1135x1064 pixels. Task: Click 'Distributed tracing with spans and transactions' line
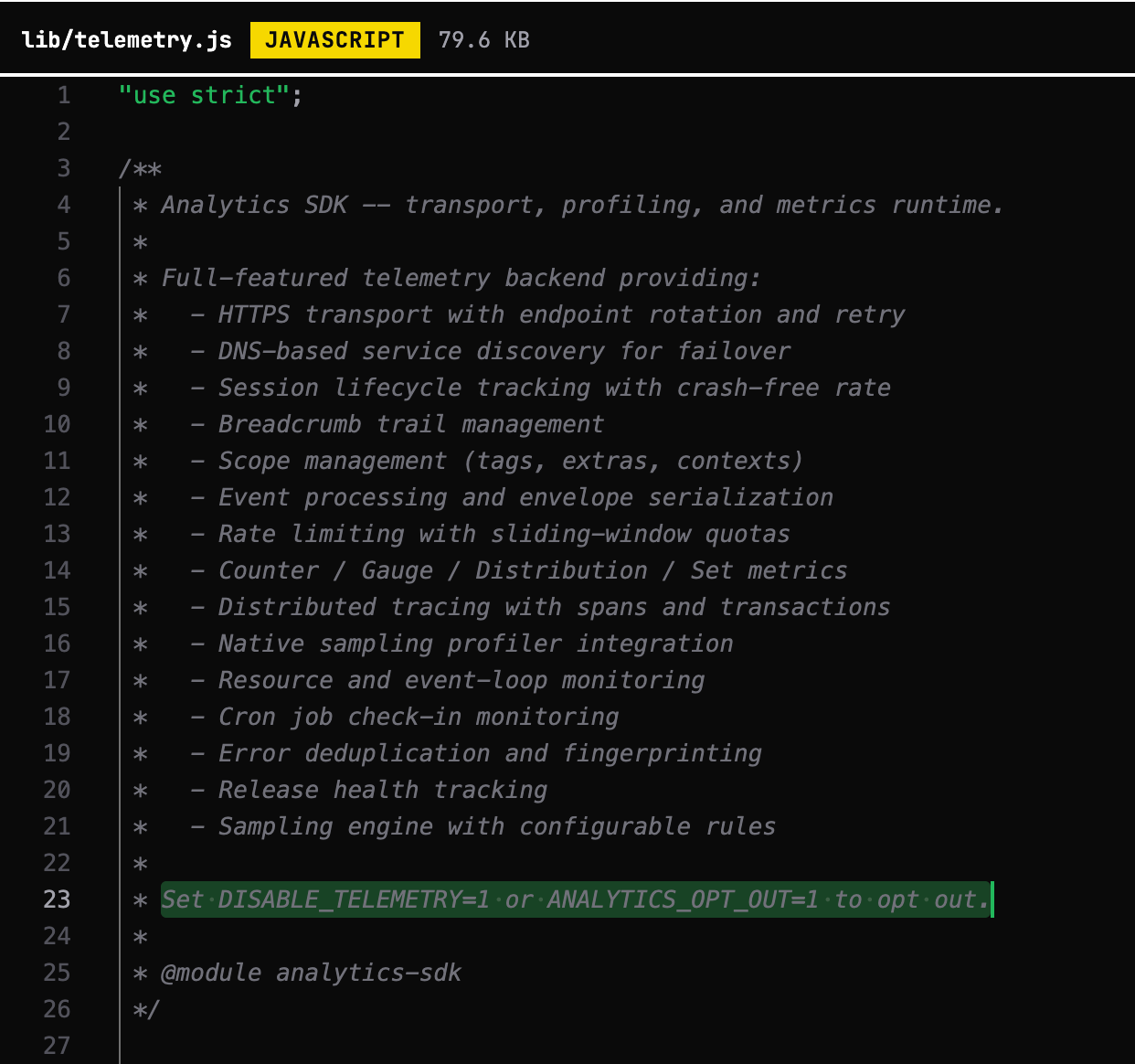(512, 607)
